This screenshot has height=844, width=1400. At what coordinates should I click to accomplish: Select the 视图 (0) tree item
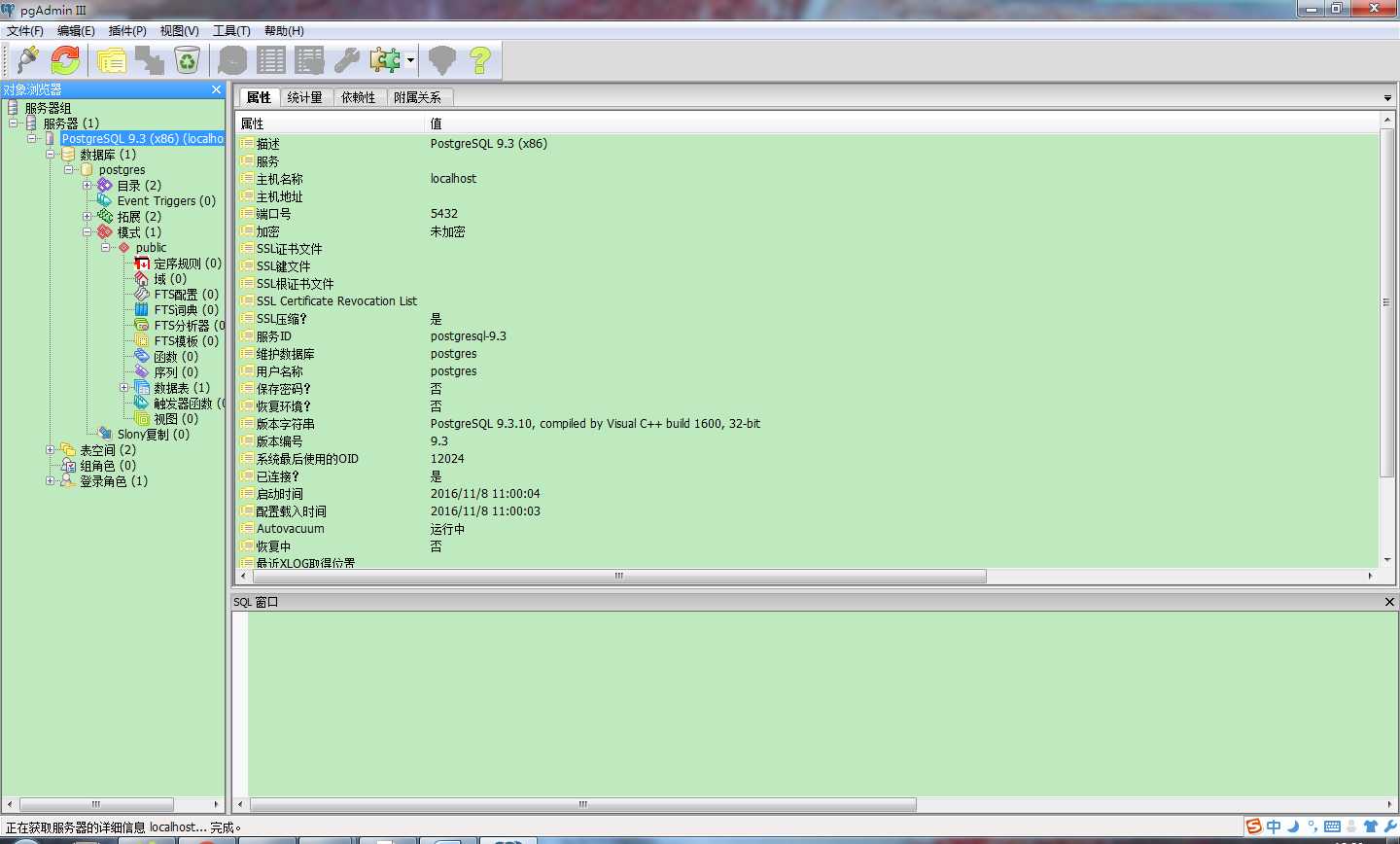pos(176,419)
